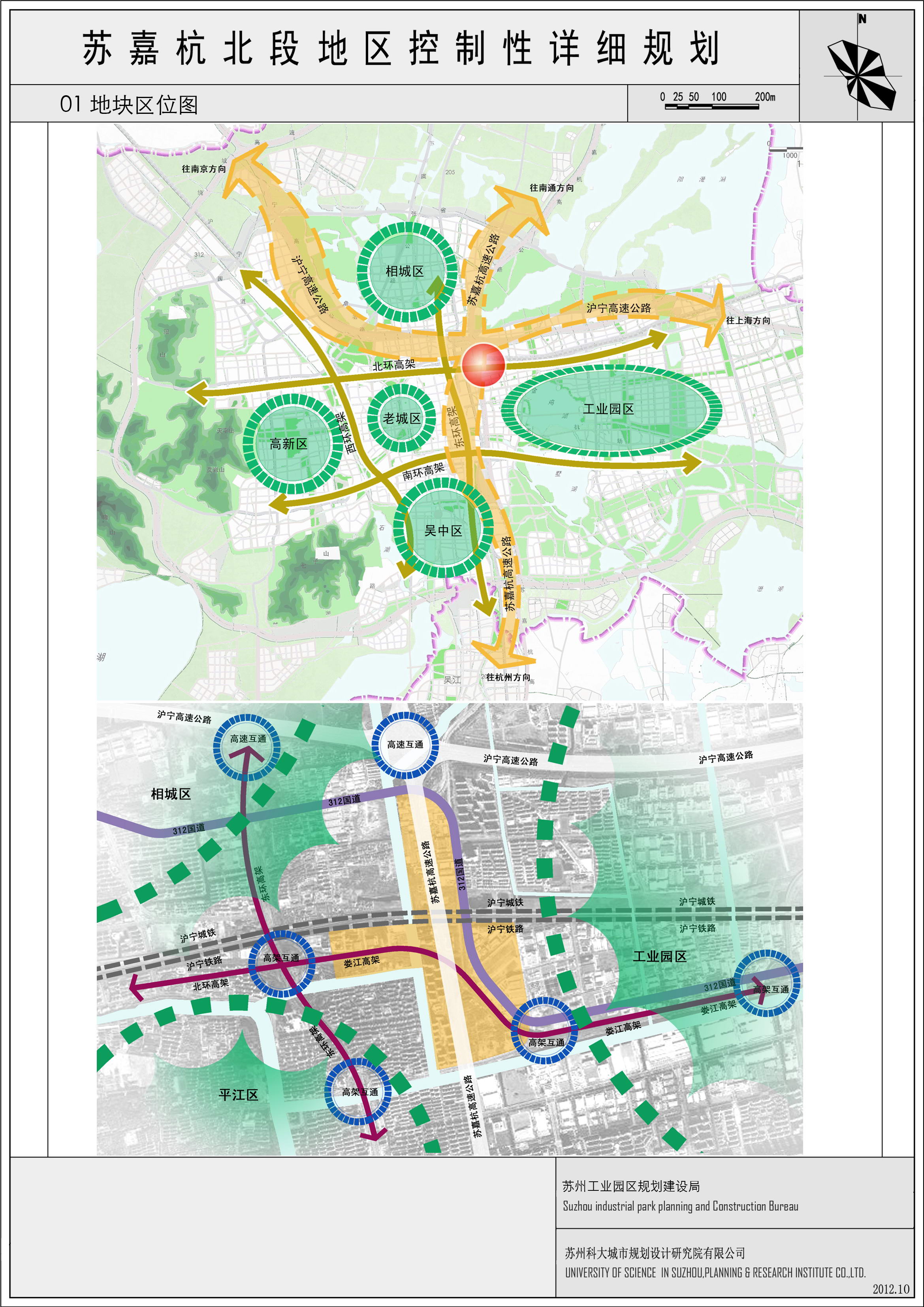
Task: Click the 北环高架 label on upper map
Action: point(394,365)
